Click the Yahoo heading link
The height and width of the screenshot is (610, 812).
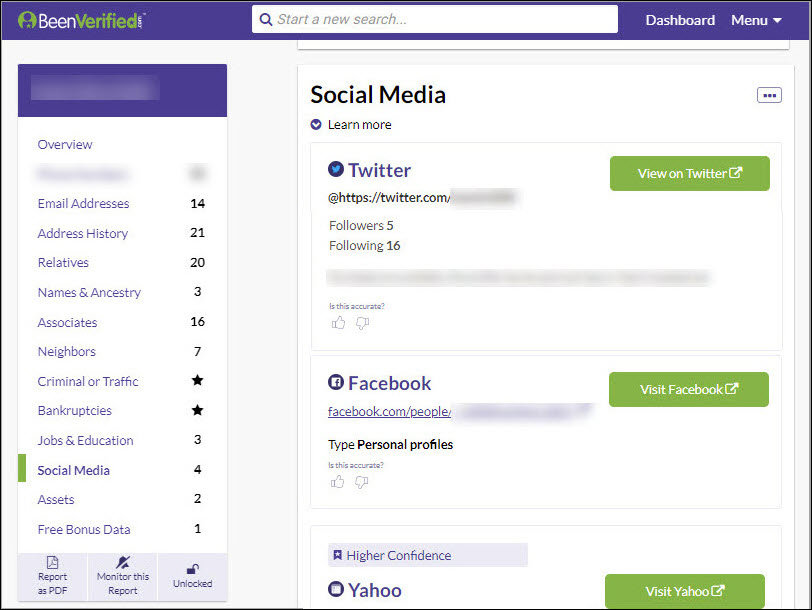click(x=375, y=590)
